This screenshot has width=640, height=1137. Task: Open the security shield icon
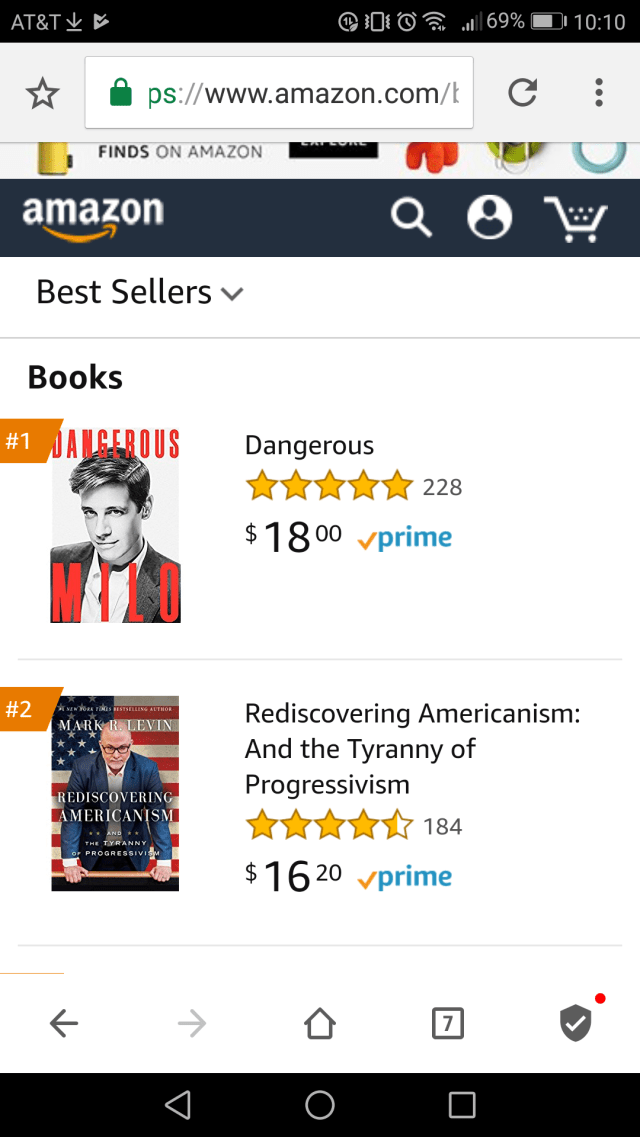tap(575, 1022)
